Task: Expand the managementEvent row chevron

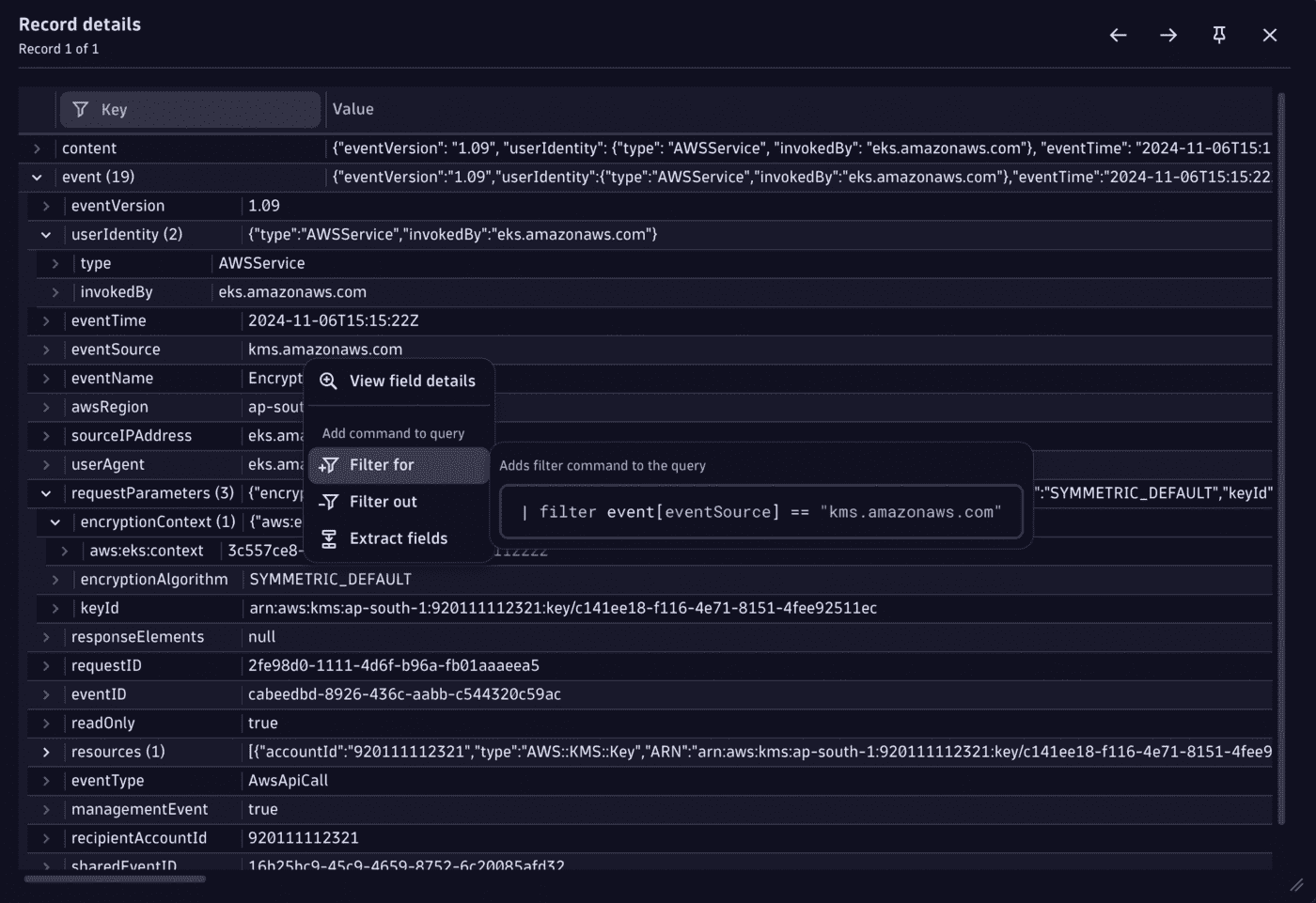Action: click(x=46, y=809)
